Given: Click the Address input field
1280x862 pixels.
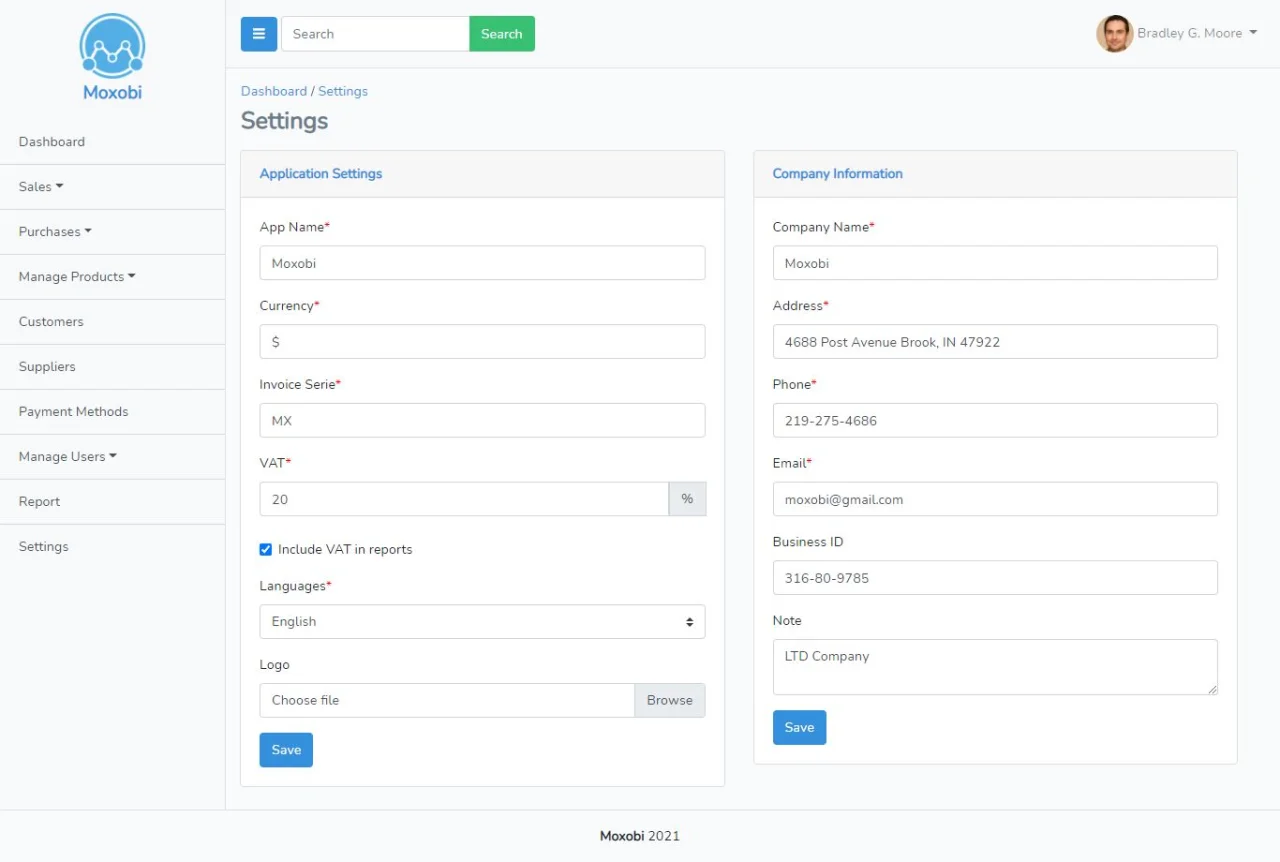Looking at the screenshot, I should [x=995, y=342].
